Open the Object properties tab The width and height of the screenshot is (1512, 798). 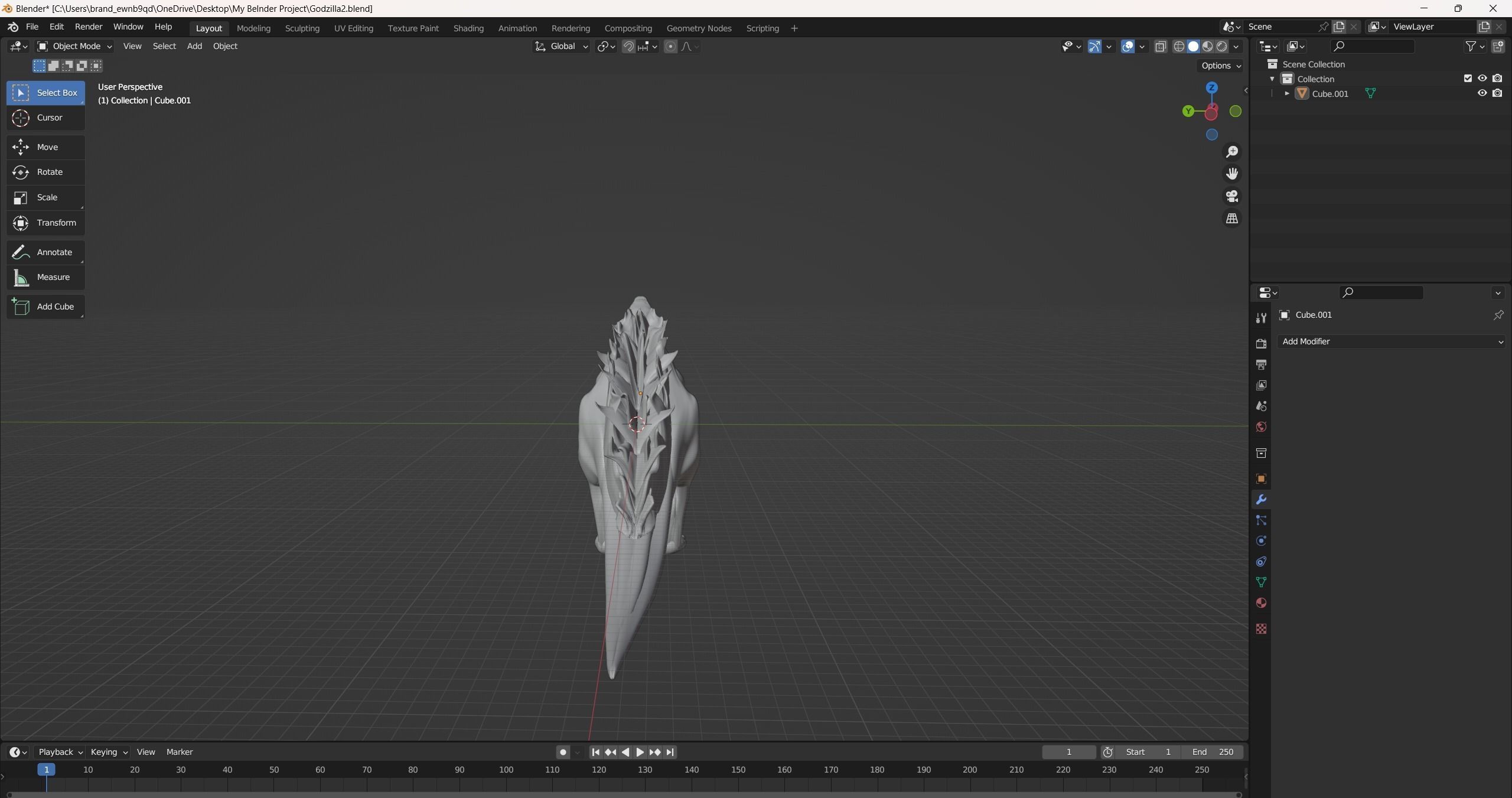tap(1261, 479)
